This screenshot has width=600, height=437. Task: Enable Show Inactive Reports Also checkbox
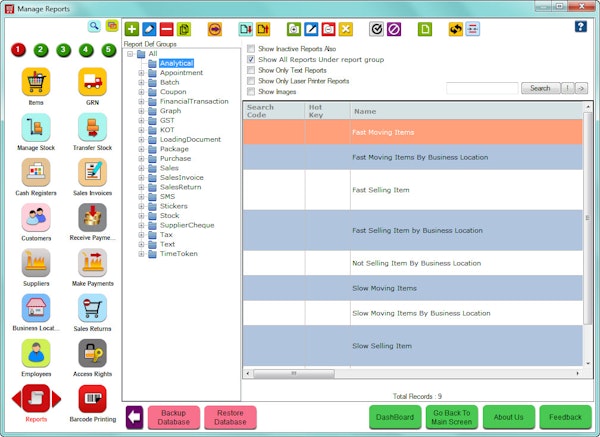click(x=251, y=49)
